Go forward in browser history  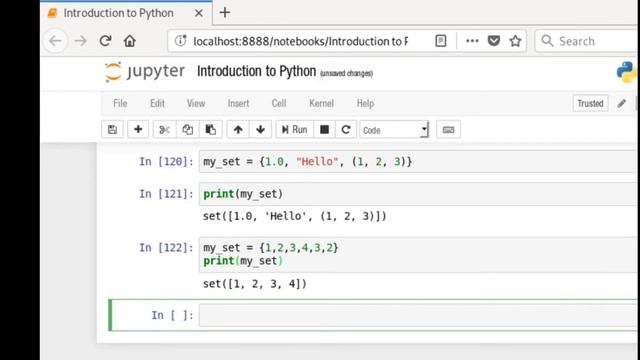80,41
